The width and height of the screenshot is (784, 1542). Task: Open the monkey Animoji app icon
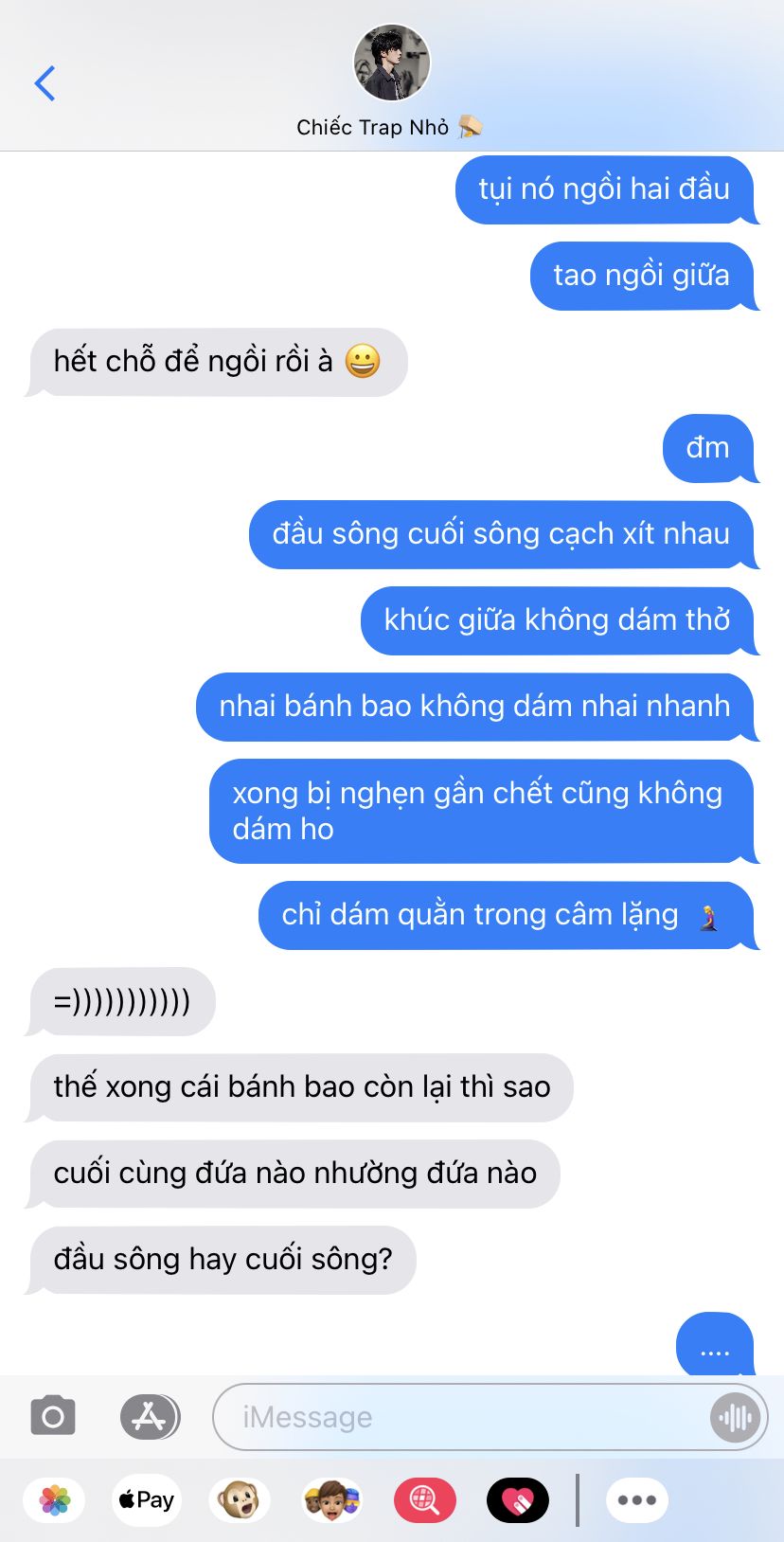point(239,1500)
